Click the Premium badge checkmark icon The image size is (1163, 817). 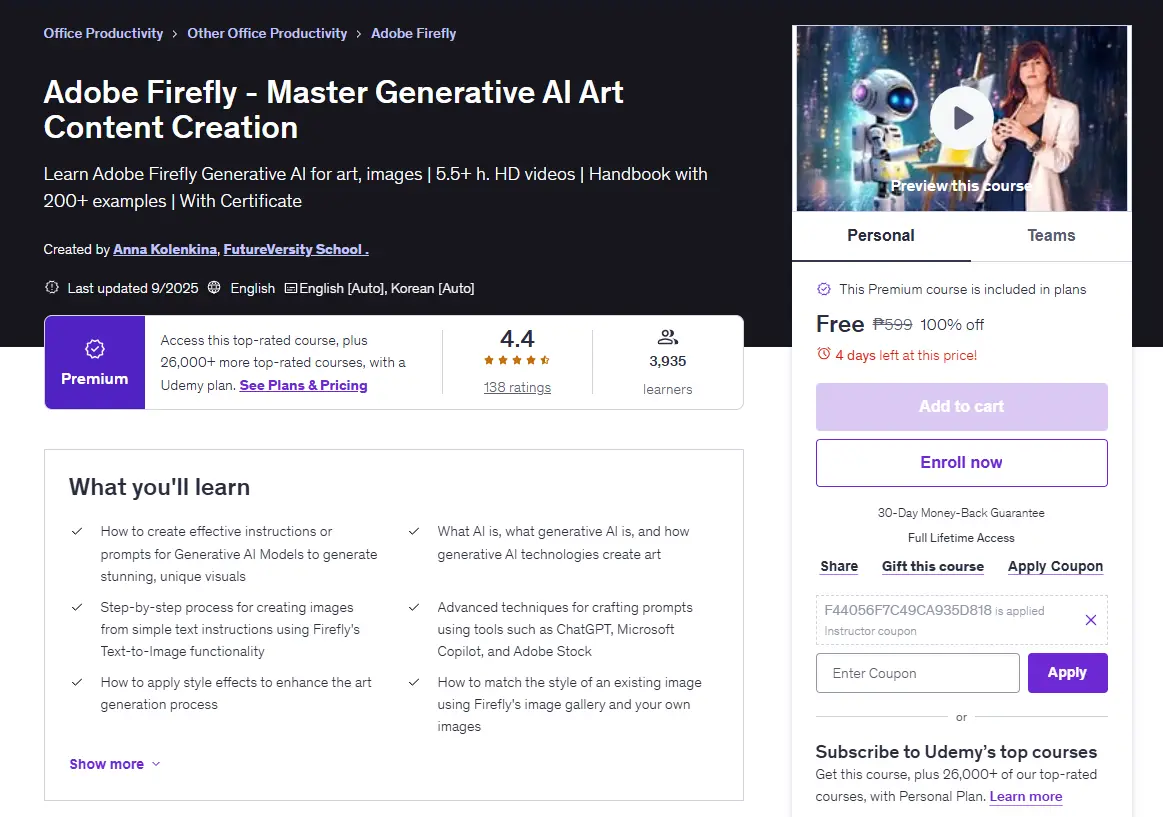pyautogui.click(x=94, y=348)
